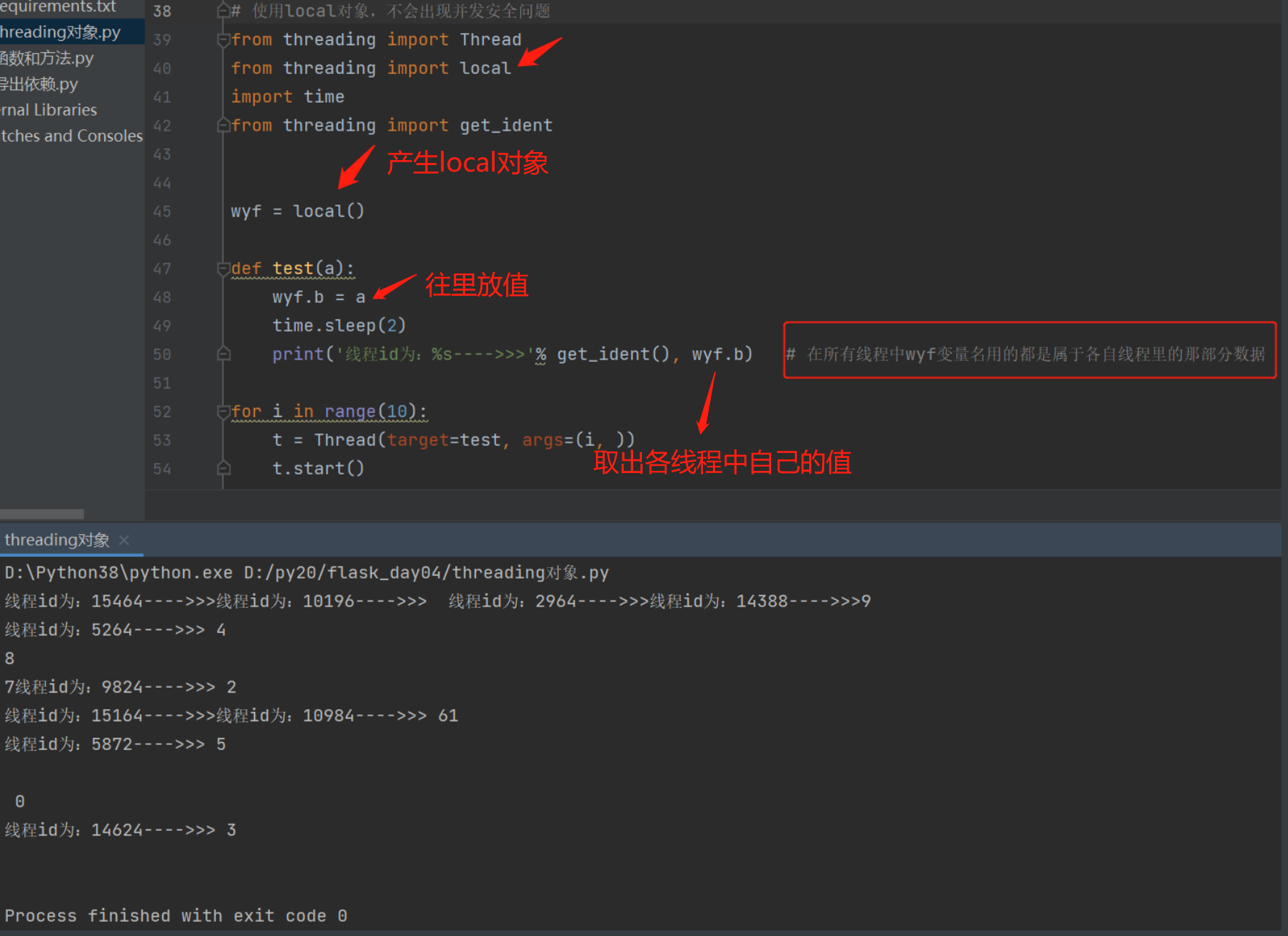Click 't.start()' call on line 54

point(318,469)
